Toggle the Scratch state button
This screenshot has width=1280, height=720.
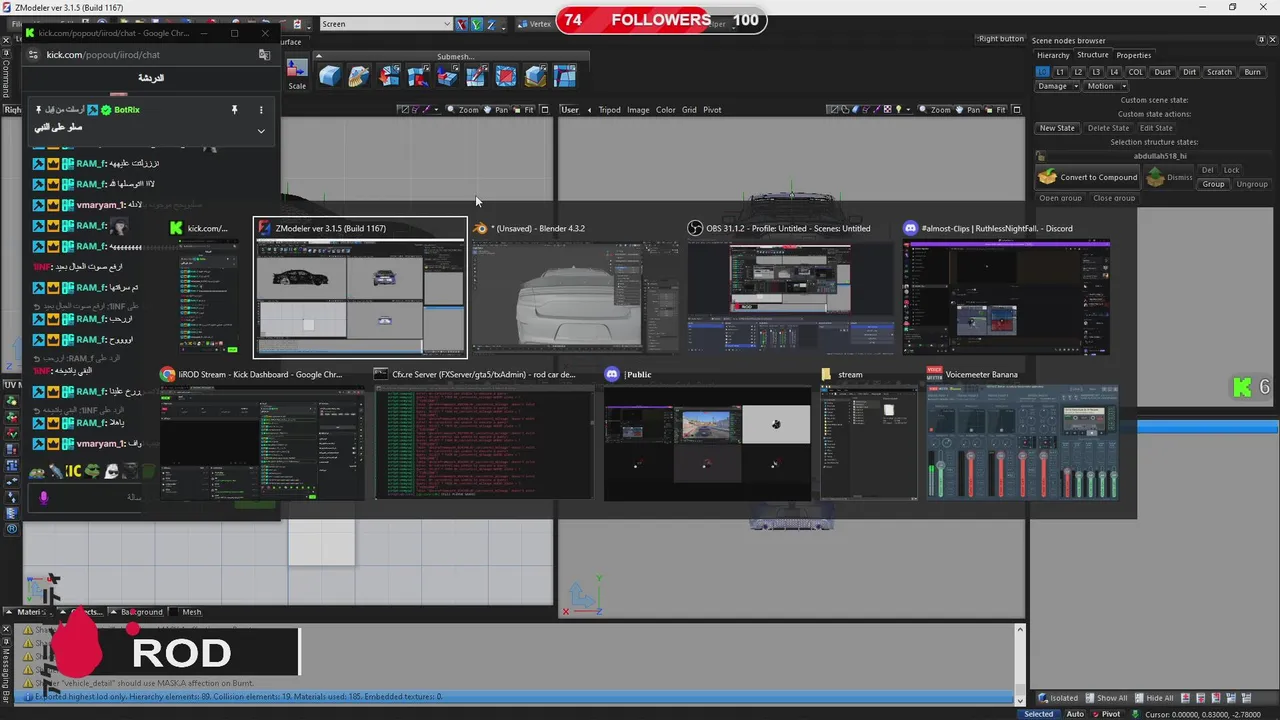[1219, 72]
